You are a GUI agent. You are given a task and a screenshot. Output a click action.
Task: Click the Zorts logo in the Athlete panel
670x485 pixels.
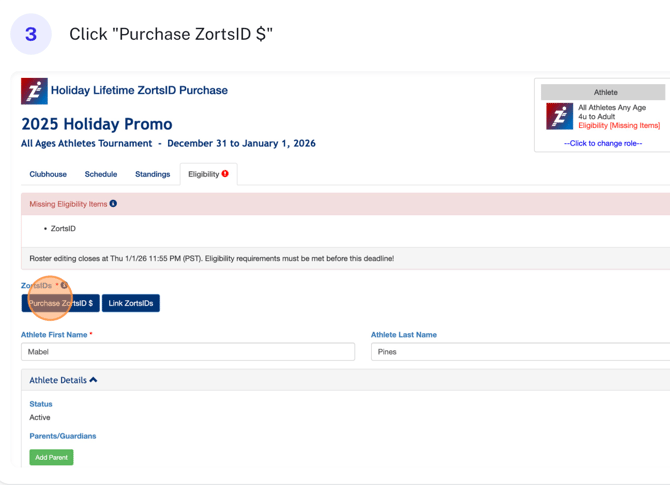559,116
